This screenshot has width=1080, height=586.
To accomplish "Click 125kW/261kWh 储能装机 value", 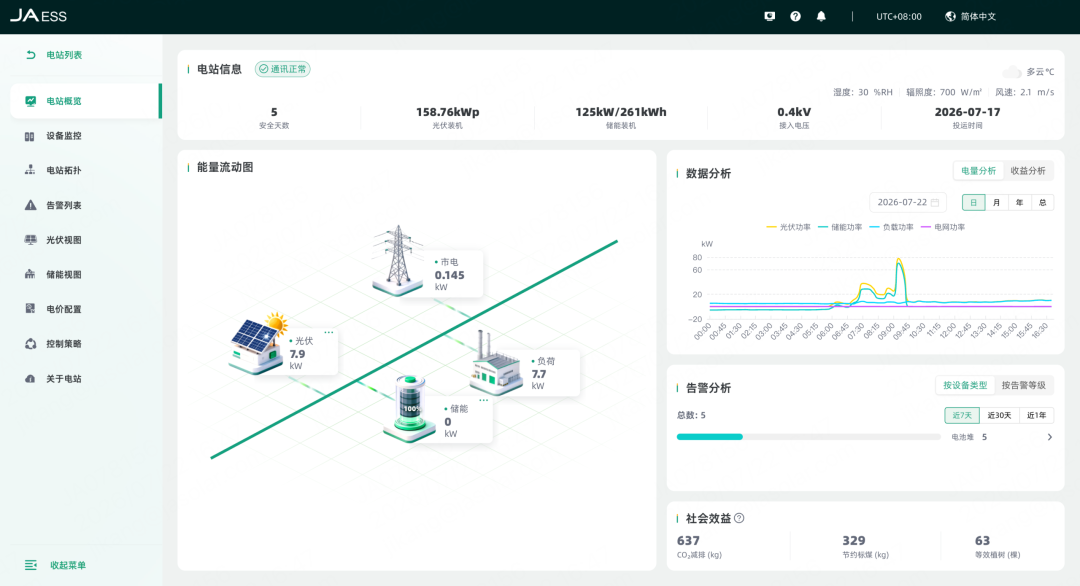I will coord(621,112).
